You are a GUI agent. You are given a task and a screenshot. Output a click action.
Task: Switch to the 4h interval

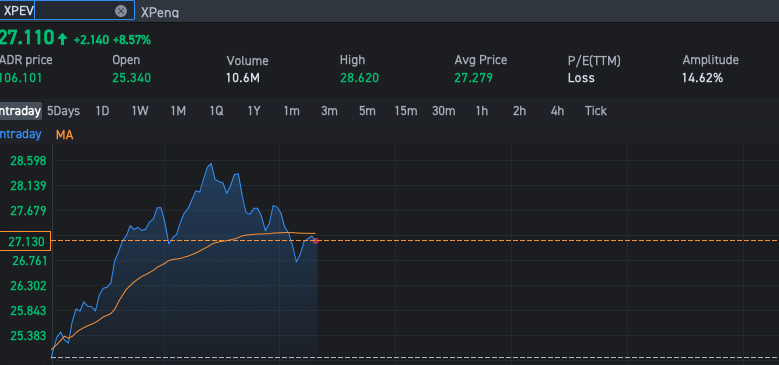click(557, 111)
